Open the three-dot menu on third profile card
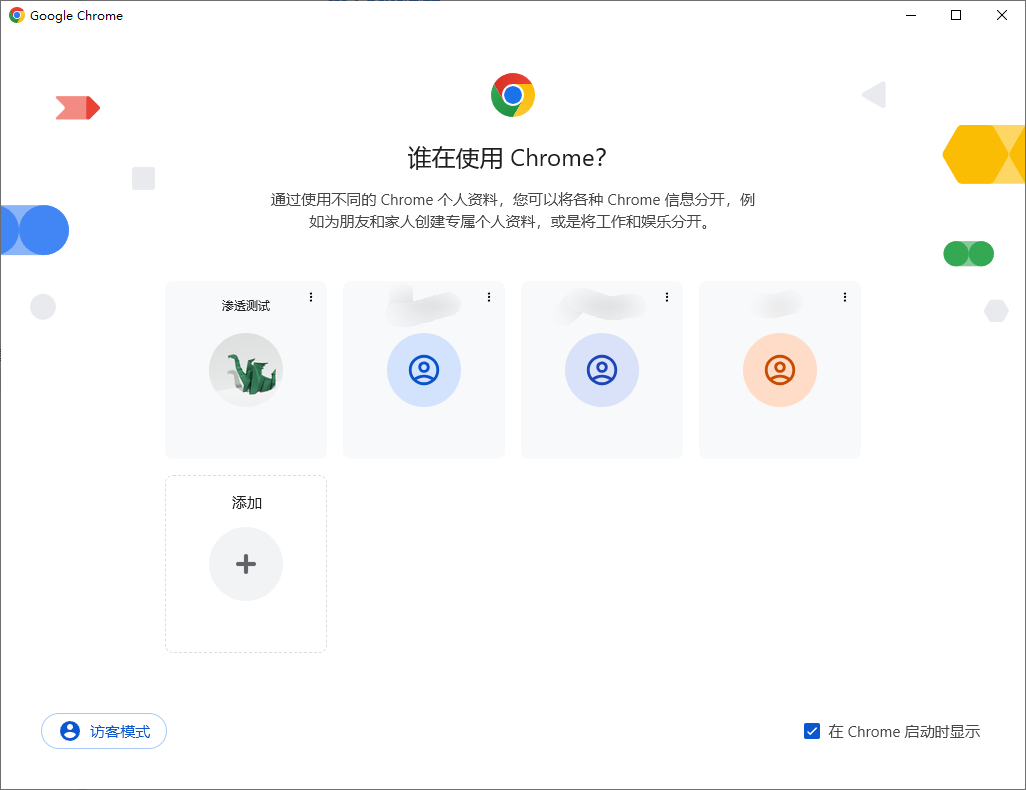1026x790 pixels. [x=667, y=297]
